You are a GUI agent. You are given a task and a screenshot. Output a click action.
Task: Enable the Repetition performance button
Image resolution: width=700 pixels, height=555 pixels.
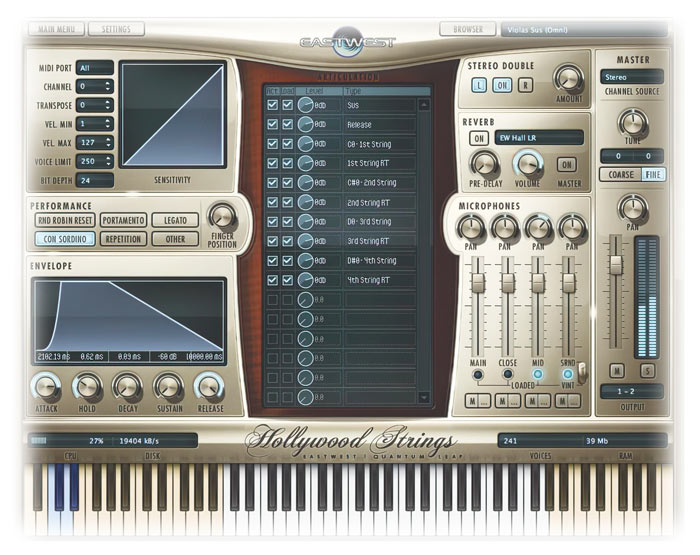pos(123,239)
